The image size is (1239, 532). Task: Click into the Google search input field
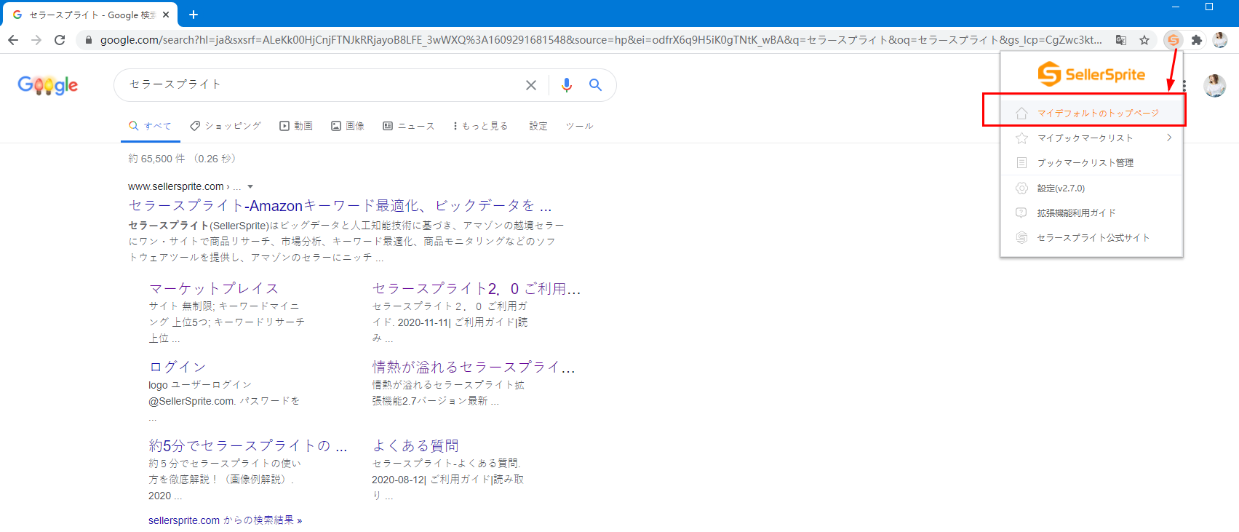(320, 85)
